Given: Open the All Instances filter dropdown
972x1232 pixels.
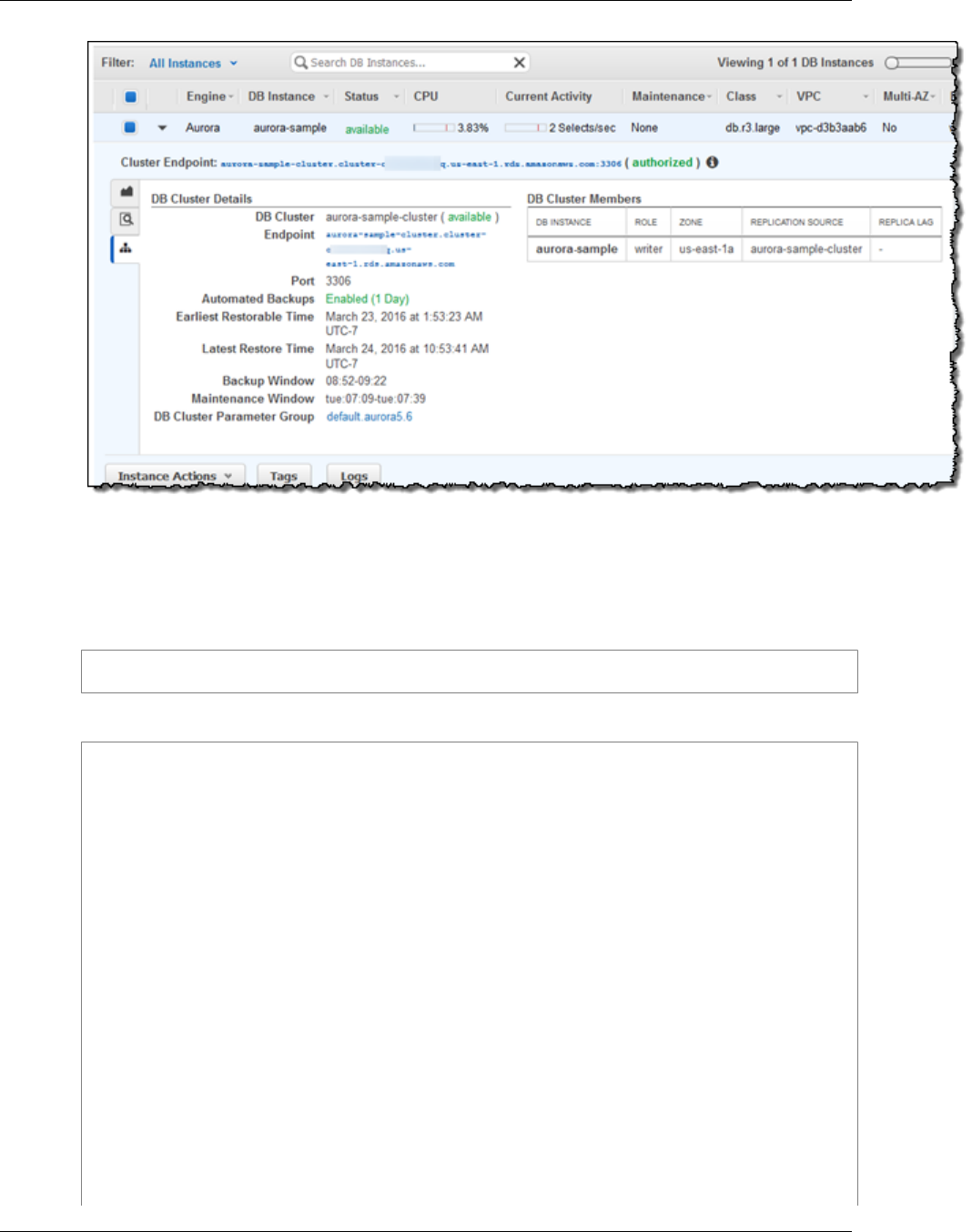Looking at the screenshot, I should point(193,63).
